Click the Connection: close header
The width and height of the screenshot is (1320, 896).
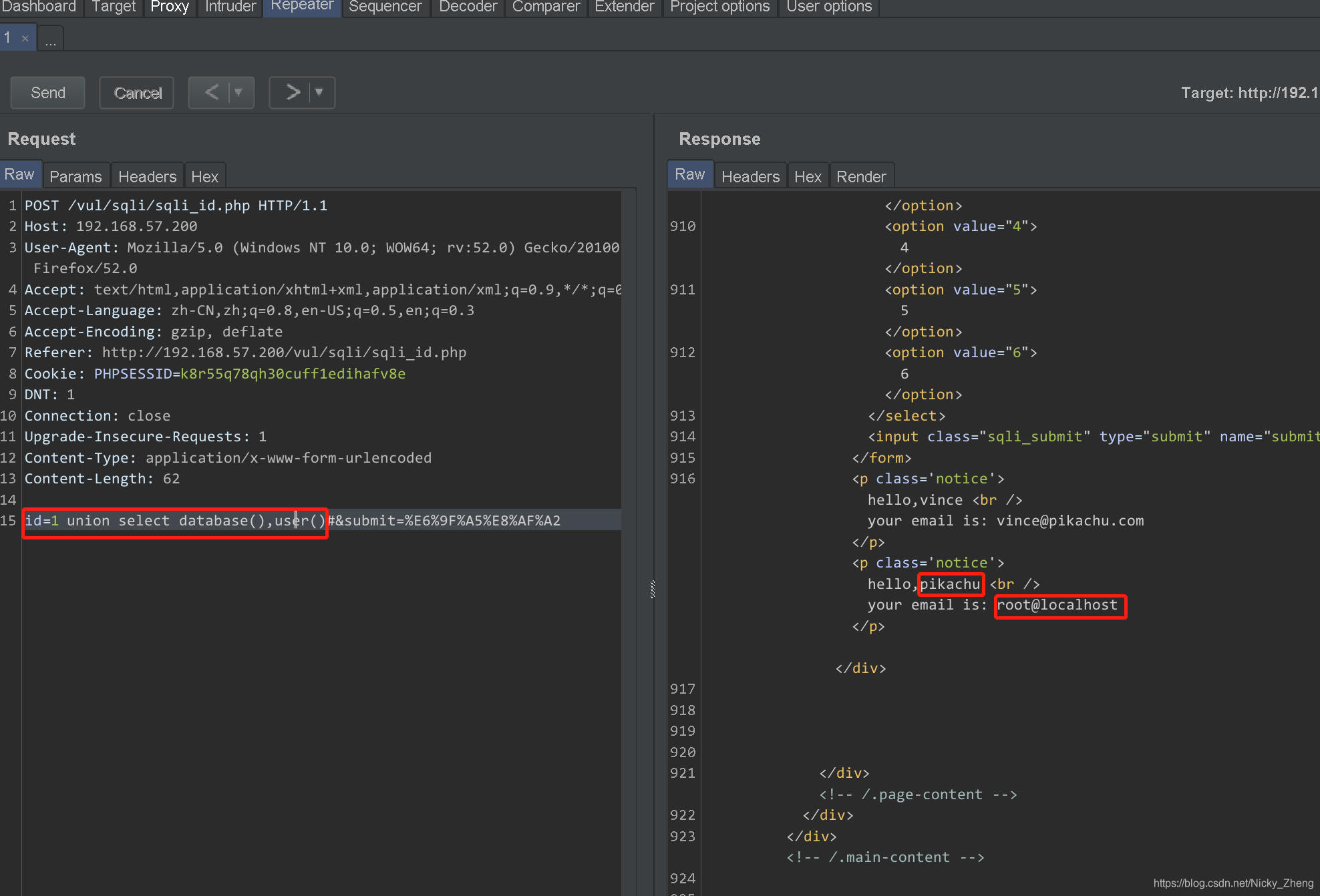coord(98,416)
